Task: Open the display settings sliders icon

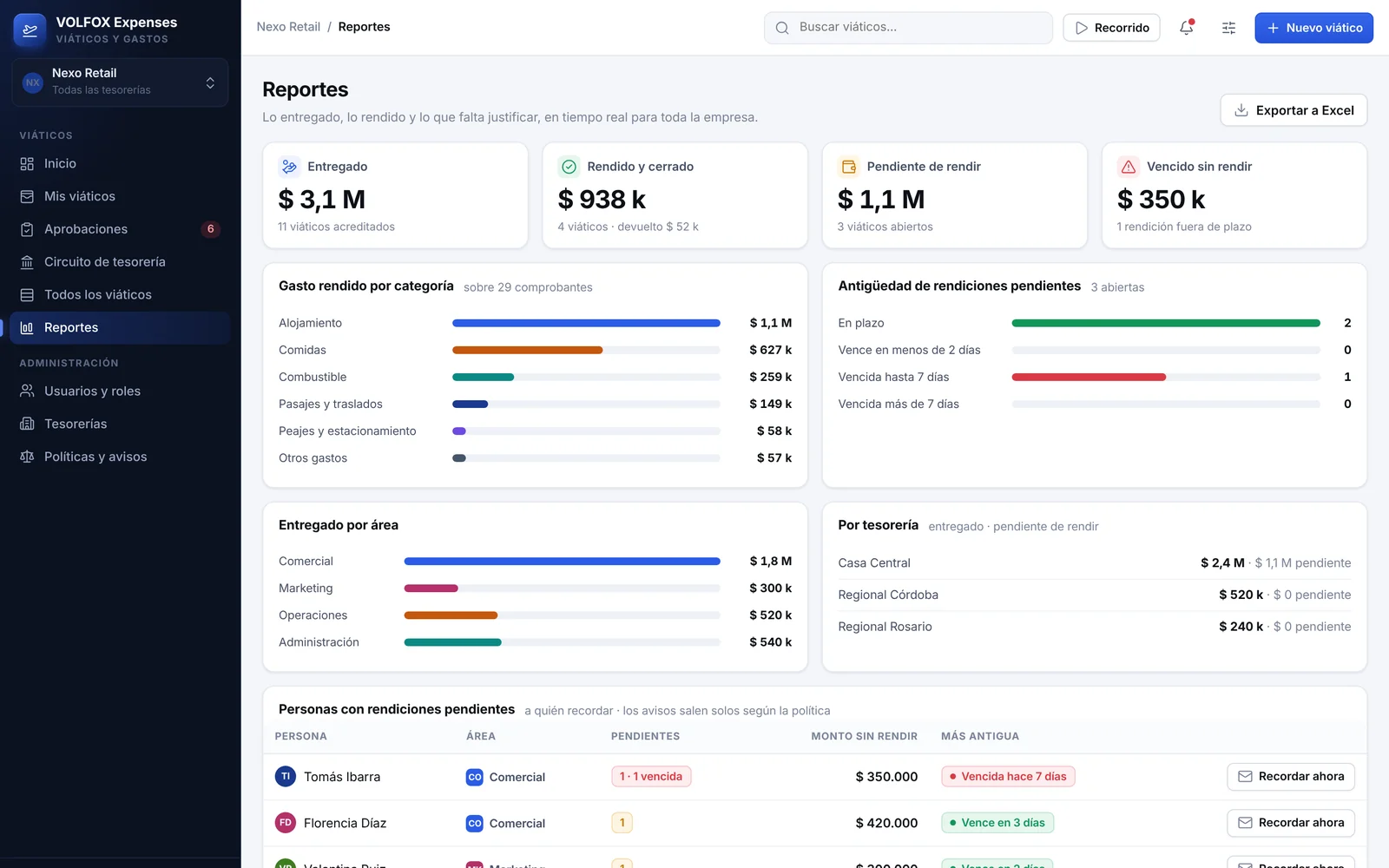Action: pos(1228,28)
